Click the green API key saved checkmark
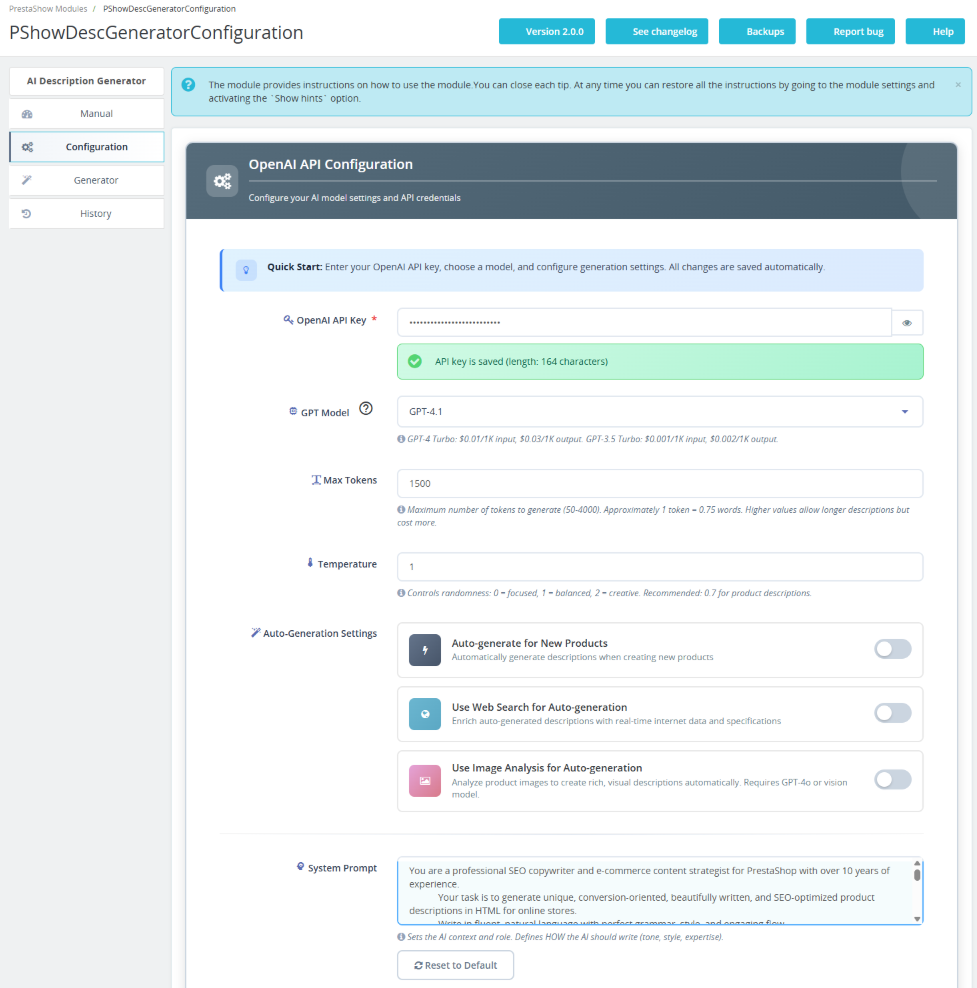The image size is (977, 988). click(x=415, y=361)
